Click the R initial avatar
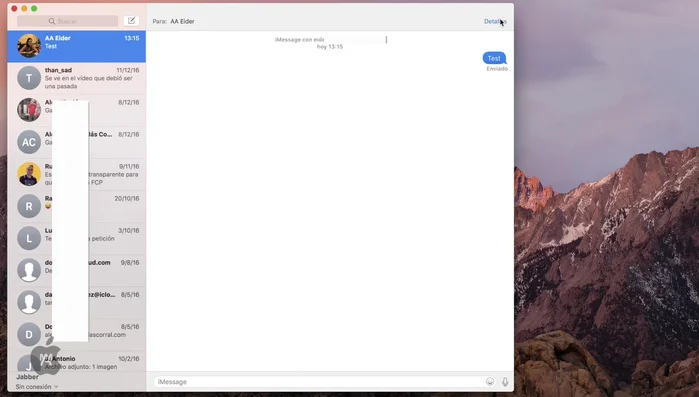This screenshot has width=699, height=397. [x=29, y=206]
